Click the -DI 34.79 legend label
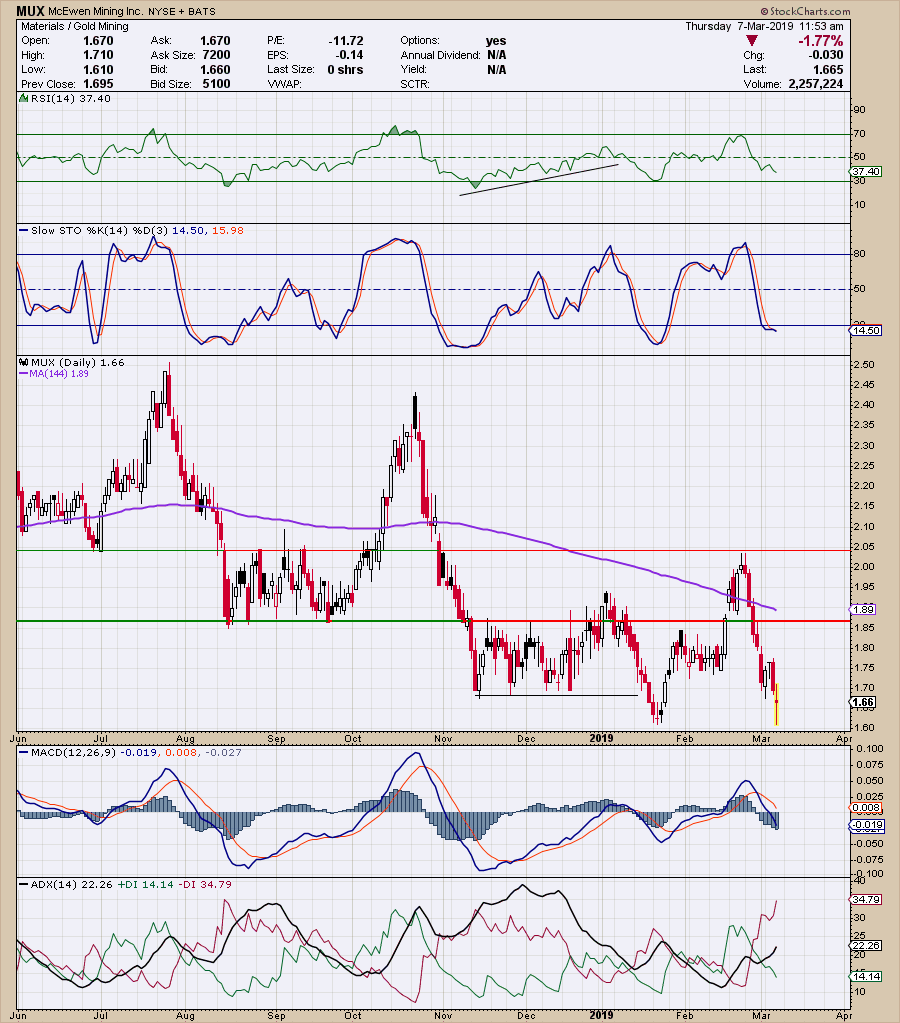900x1023 pixels. coord(206,885)
